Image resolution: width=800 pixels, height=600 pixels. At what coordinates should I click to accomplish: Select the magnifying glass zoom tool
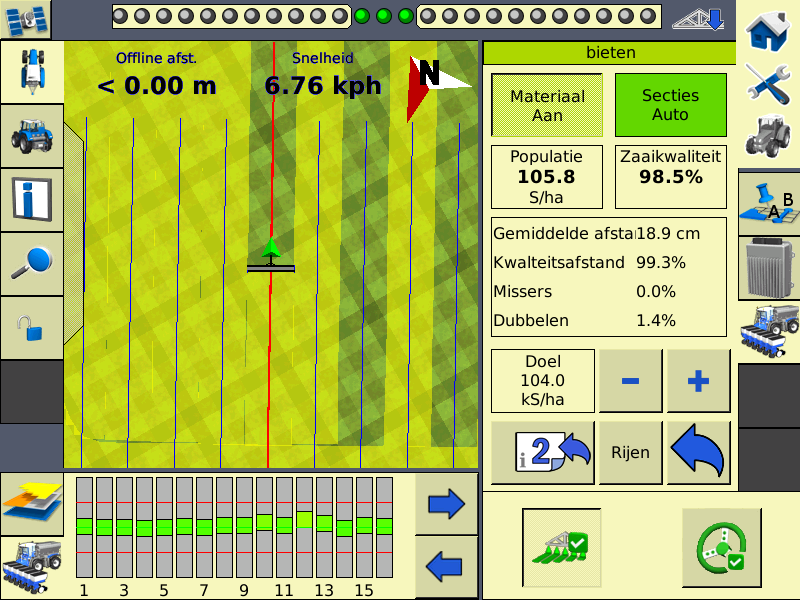(x=31, y=263)
